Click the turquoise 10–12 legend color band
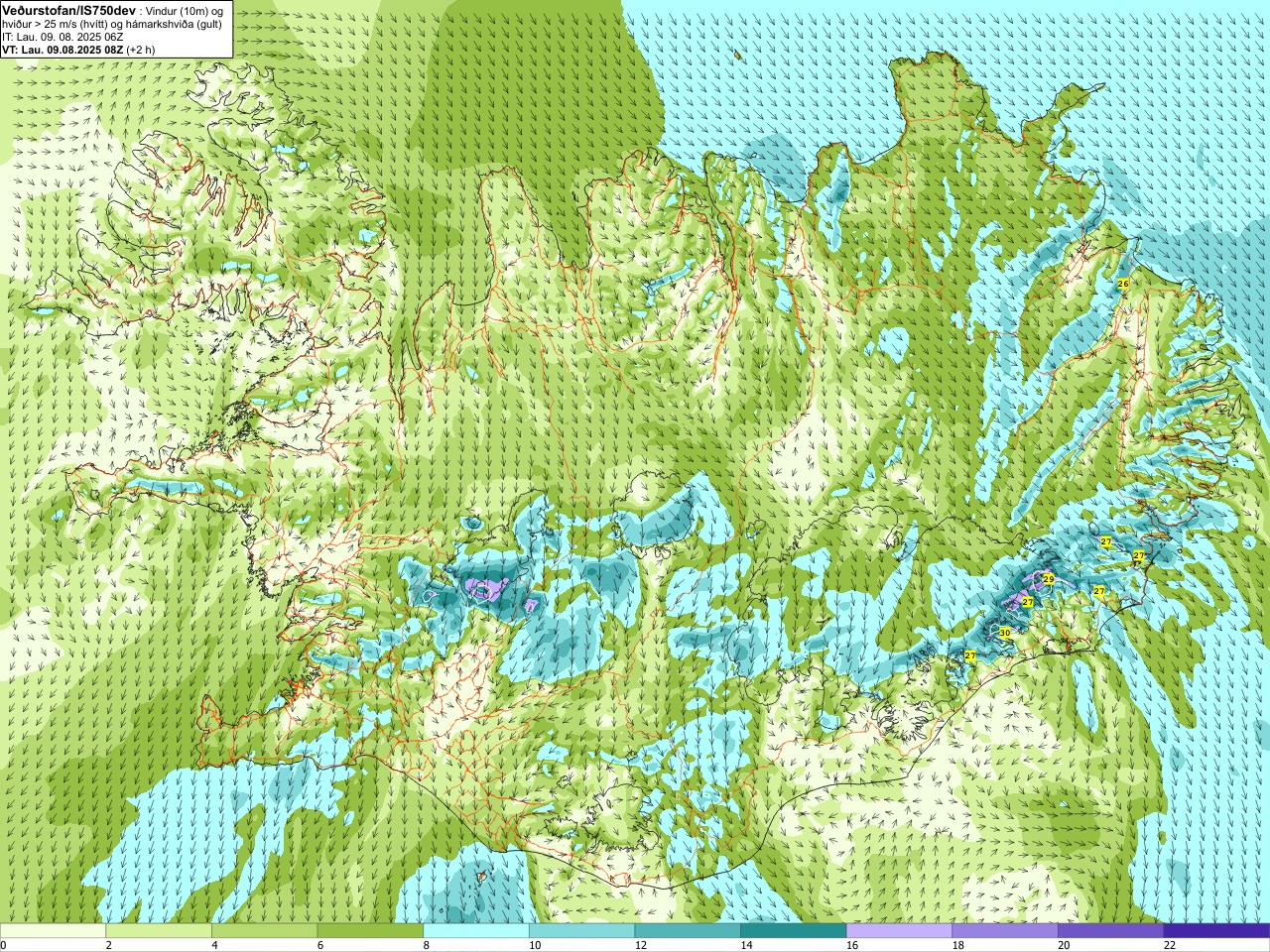Viewport: 1270px width, 952px height. coord(581,931)
